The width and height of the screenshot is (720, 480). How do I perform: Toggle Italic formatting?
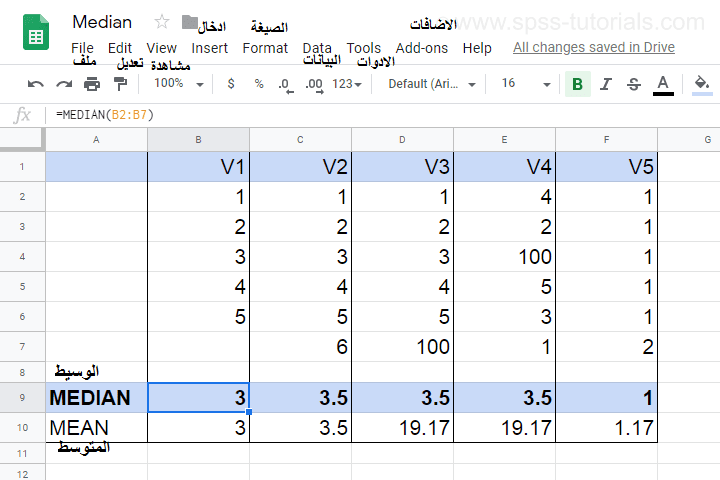tap(605, 84)
